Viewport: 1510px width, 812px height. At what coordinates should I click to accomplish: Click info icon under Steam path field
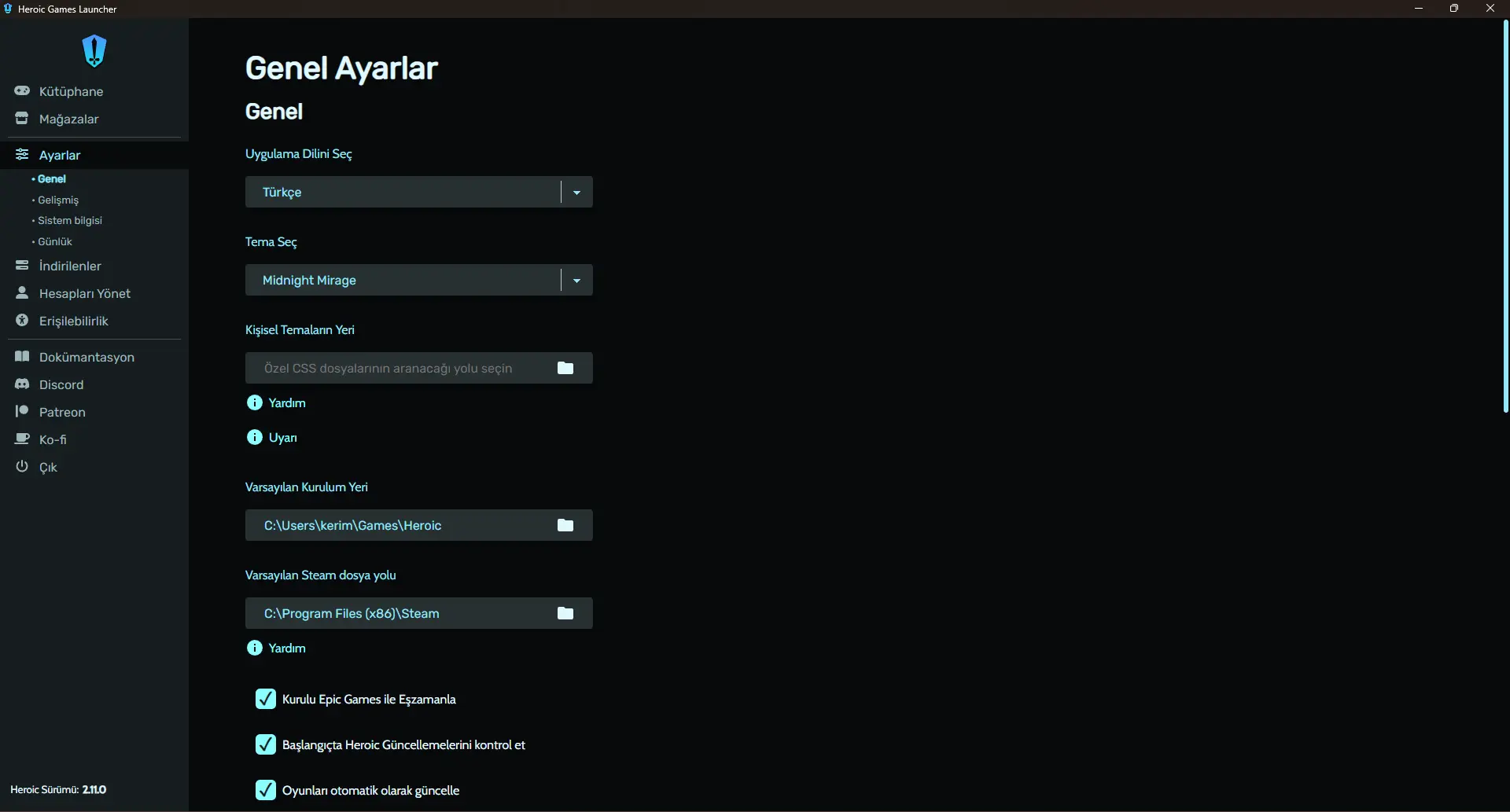click(x=255, y=648)
